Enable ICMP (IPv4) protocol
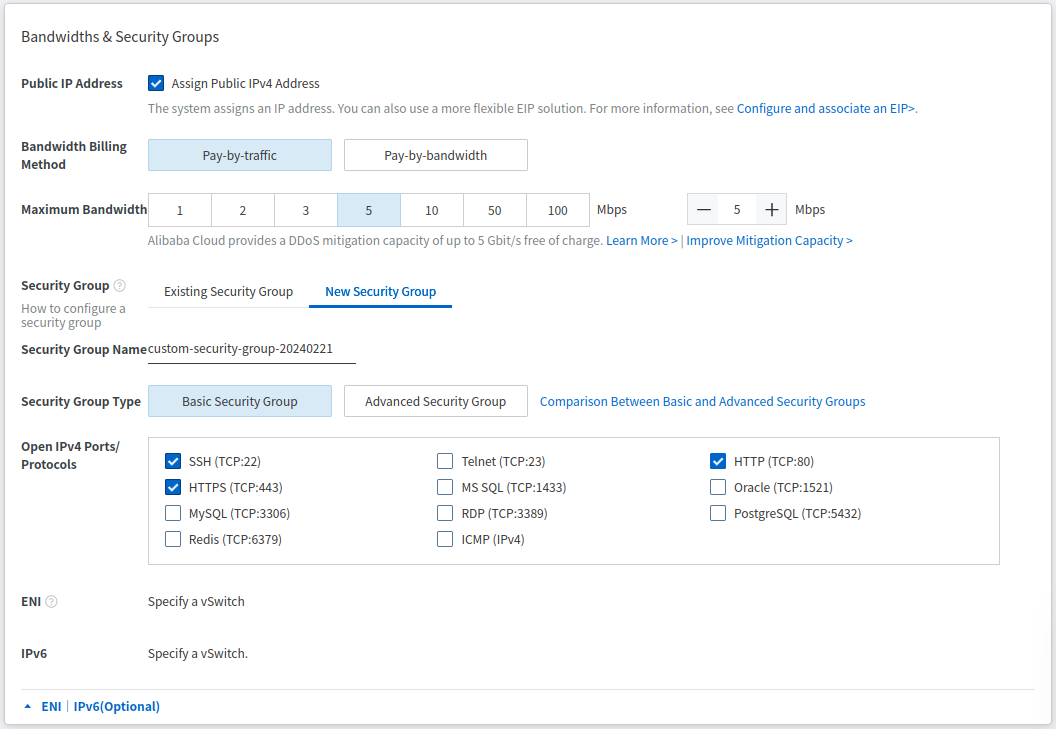This screenshot has width=1056, height=729. point(445,538)
